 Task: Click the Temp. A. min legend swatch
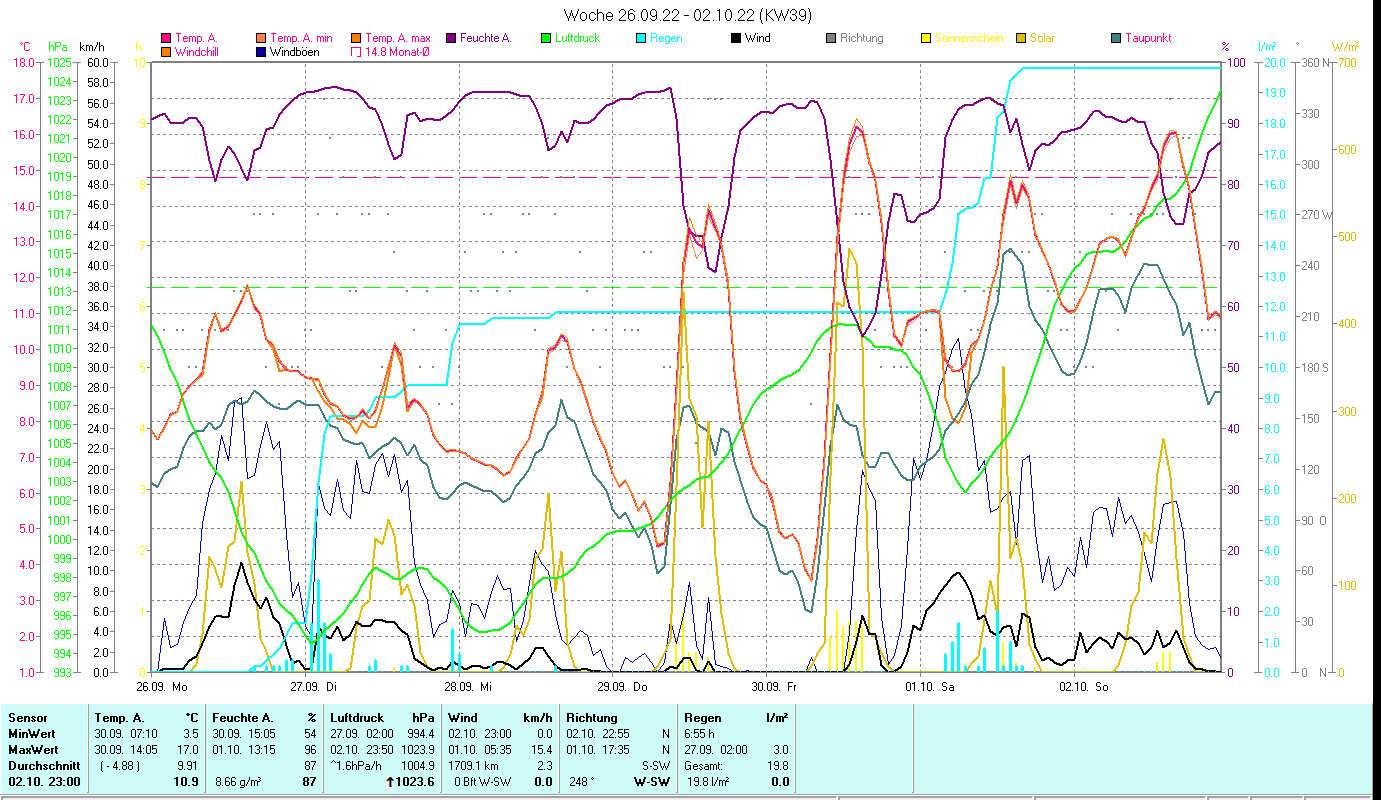[262, 38]
